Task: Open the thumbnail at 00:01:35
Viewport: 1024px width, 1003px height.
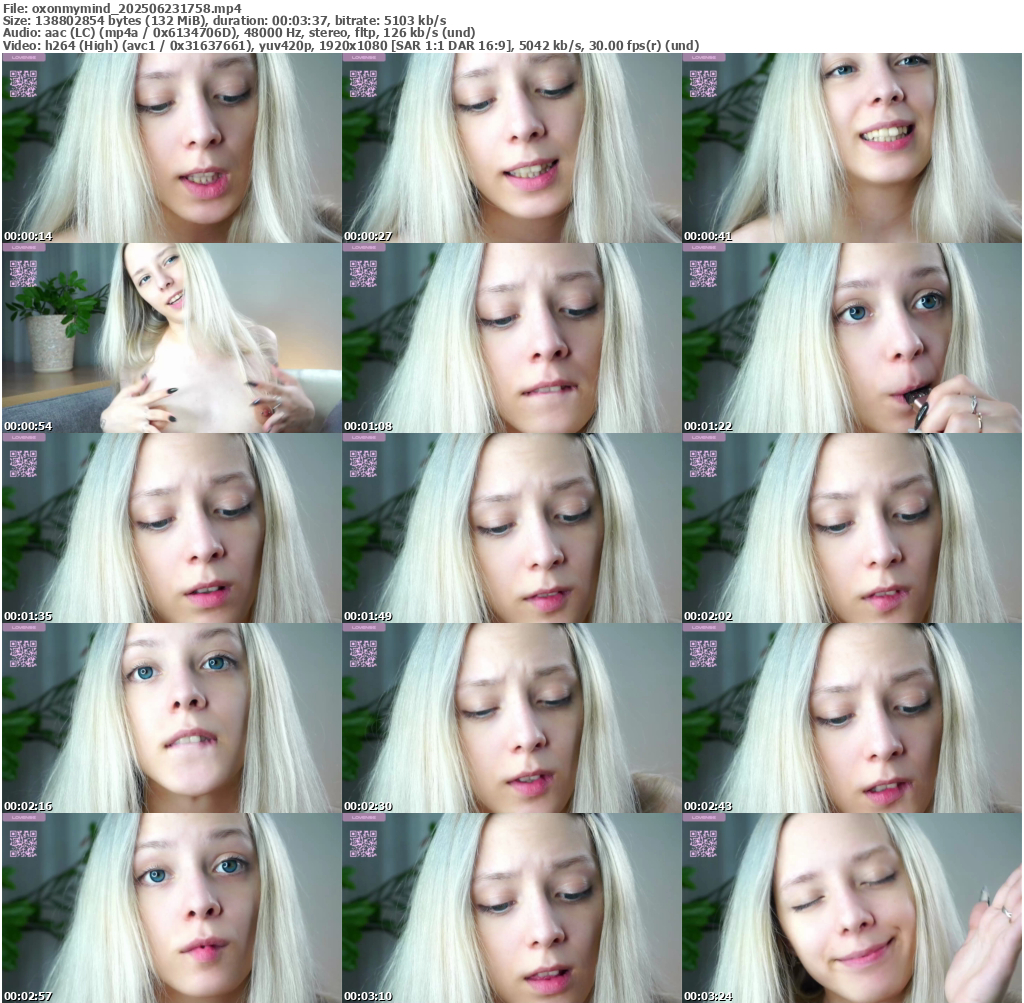Action: point(171,527)
